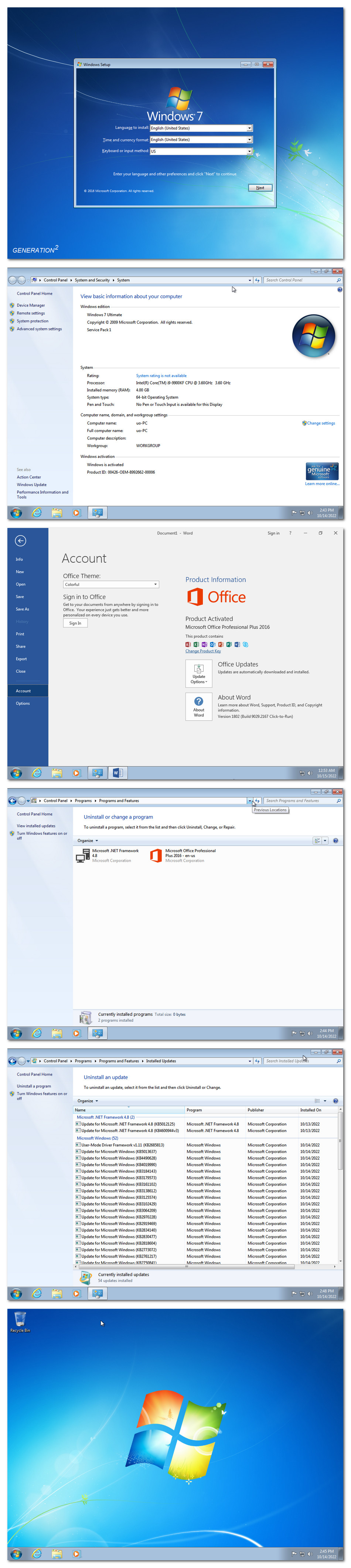Click the genuine Microsoft software badge
Viewport: 351px width, 1568px height.
point(322,471)
